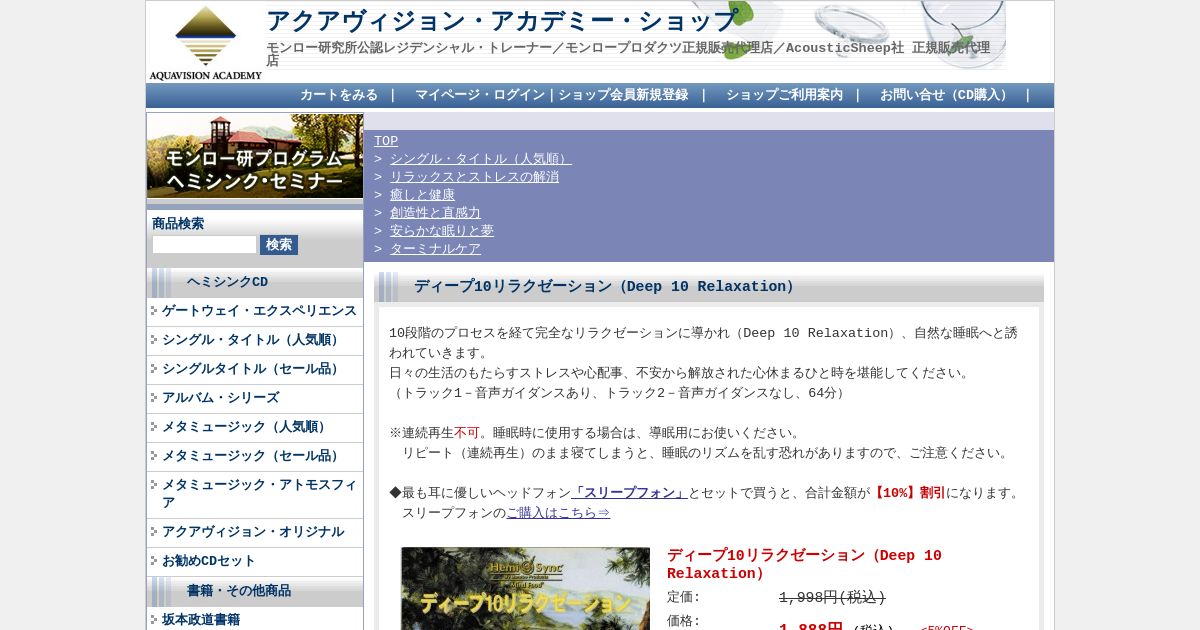This screenshot has height=630, width=1200.
Task: Open マイページ・ログイン in navigation bar
Action: coord(480,95)
